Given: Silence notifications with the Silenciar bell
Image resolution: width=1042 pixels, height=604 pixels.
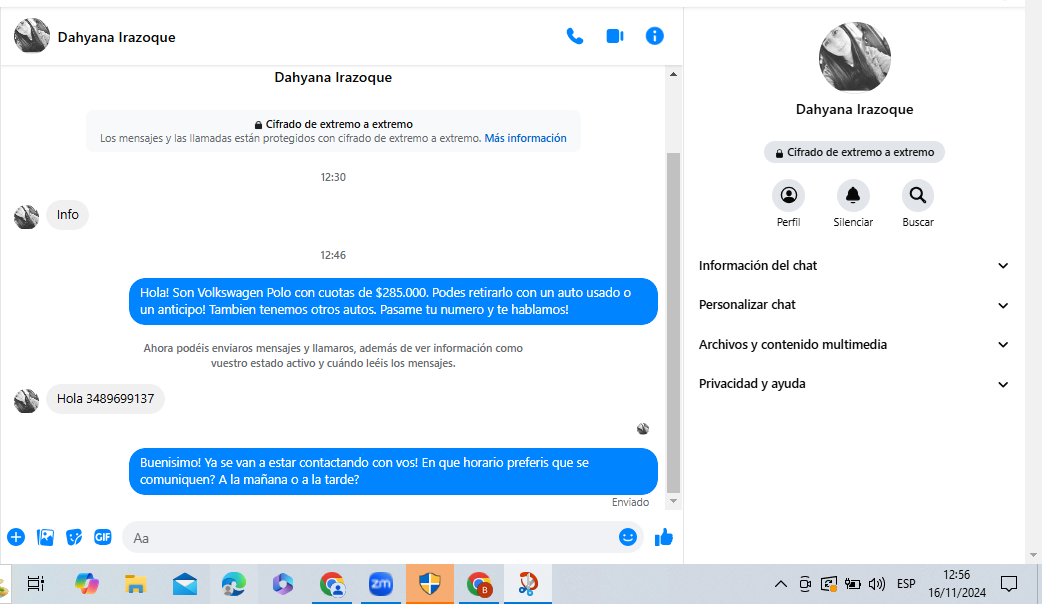Looking at the screenshot, I should coord(853,195).
